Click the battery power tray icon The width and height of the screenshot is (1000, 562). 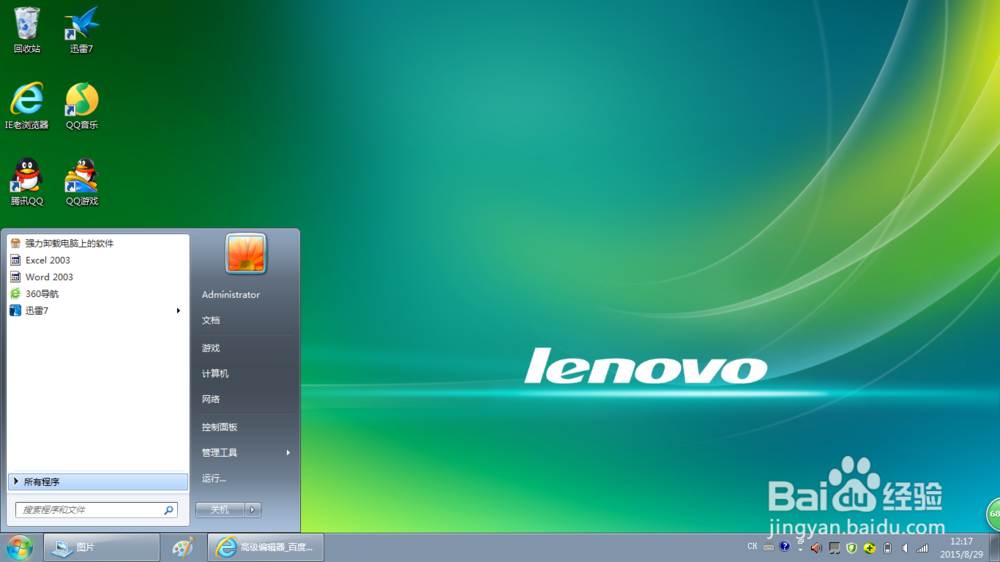point(887,548)
